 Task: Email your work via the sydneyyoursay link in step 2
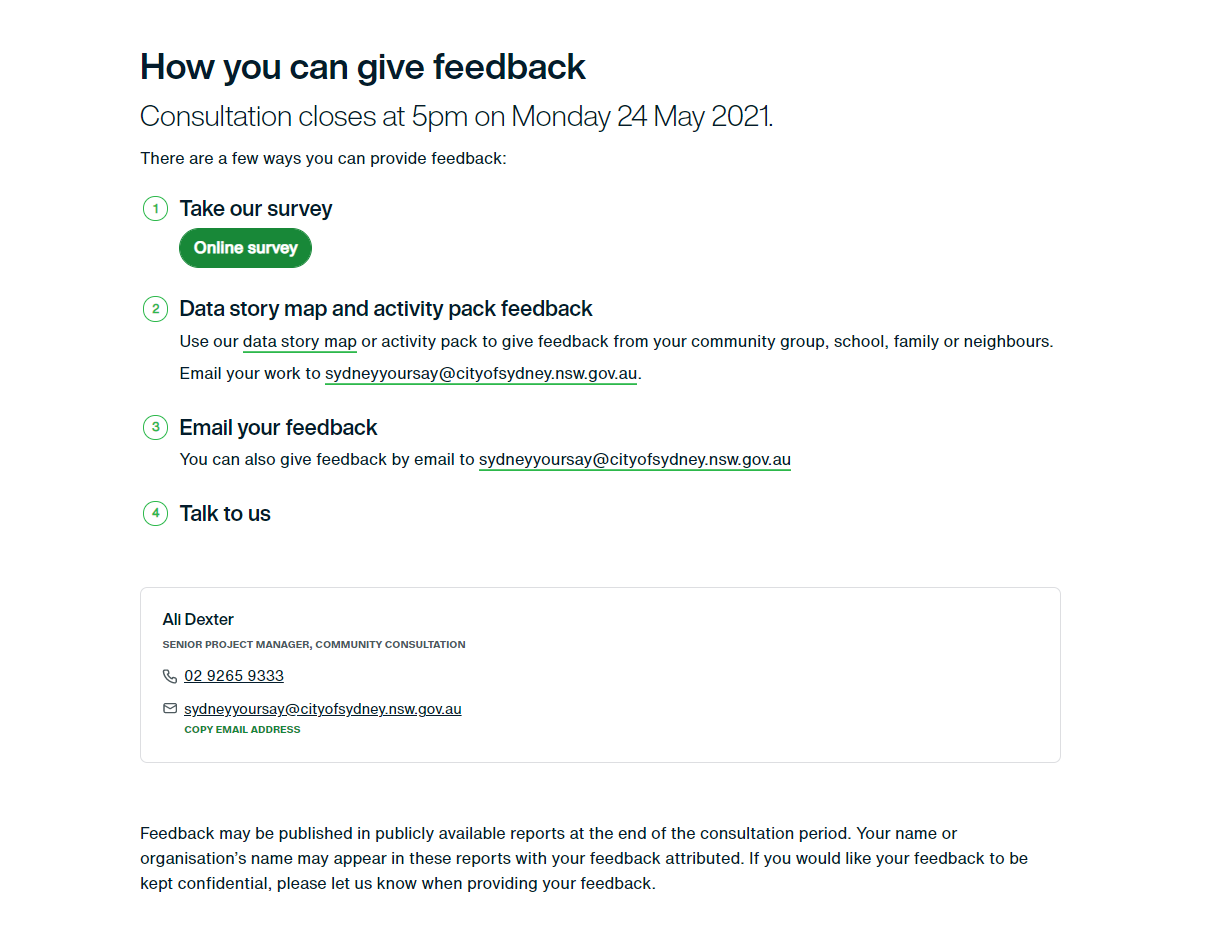coord(481,374)
